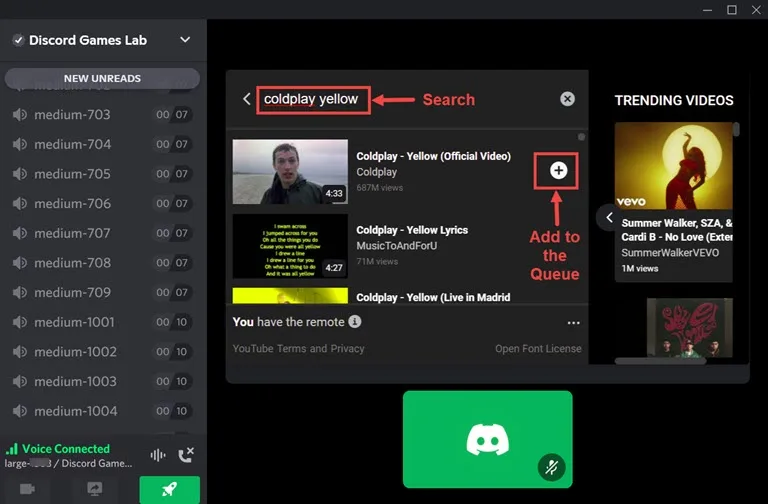Select Coldplay - Yellow (Official Video) title

(x=433, y=156)
